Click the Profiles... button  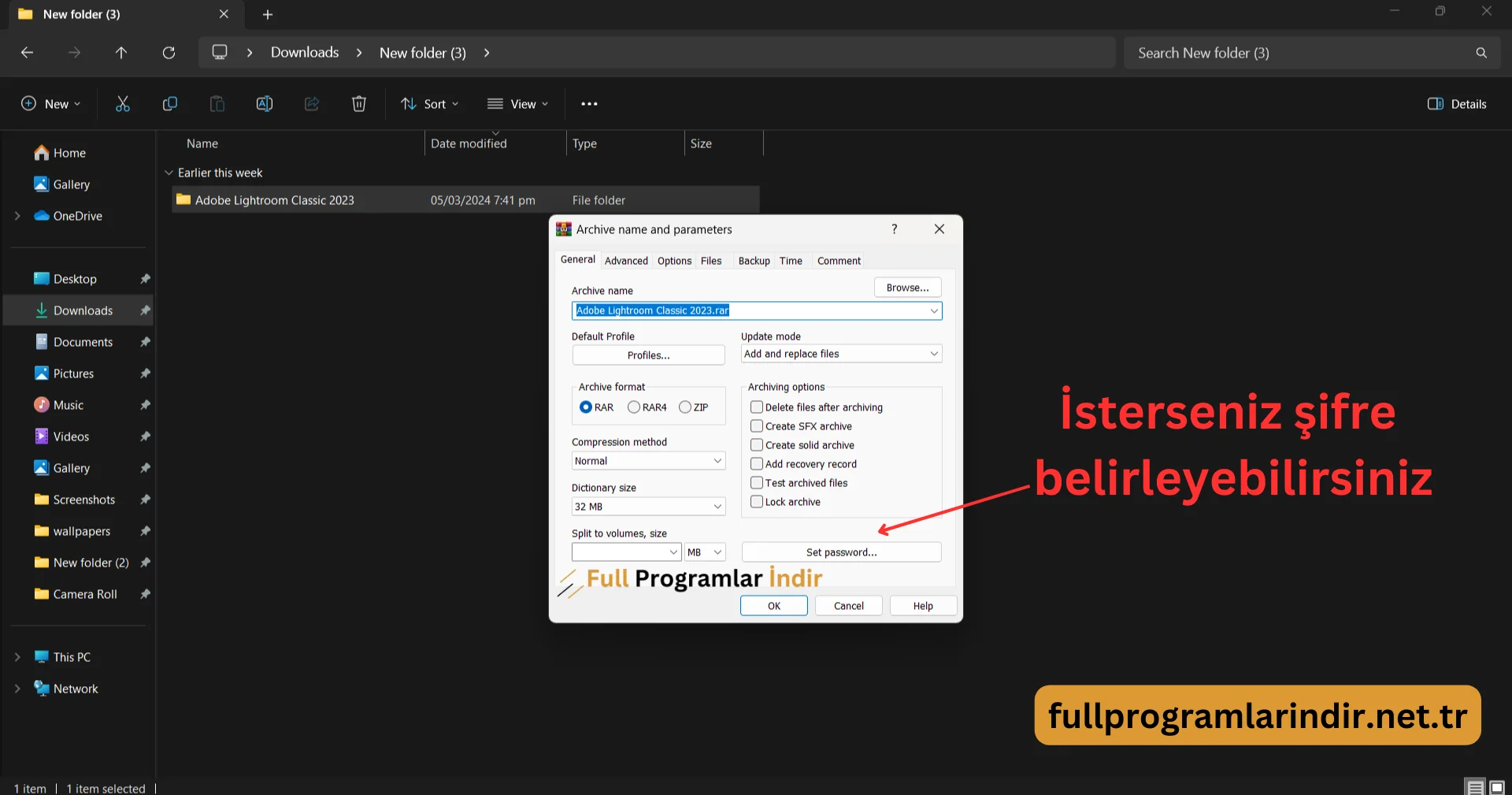648,355
